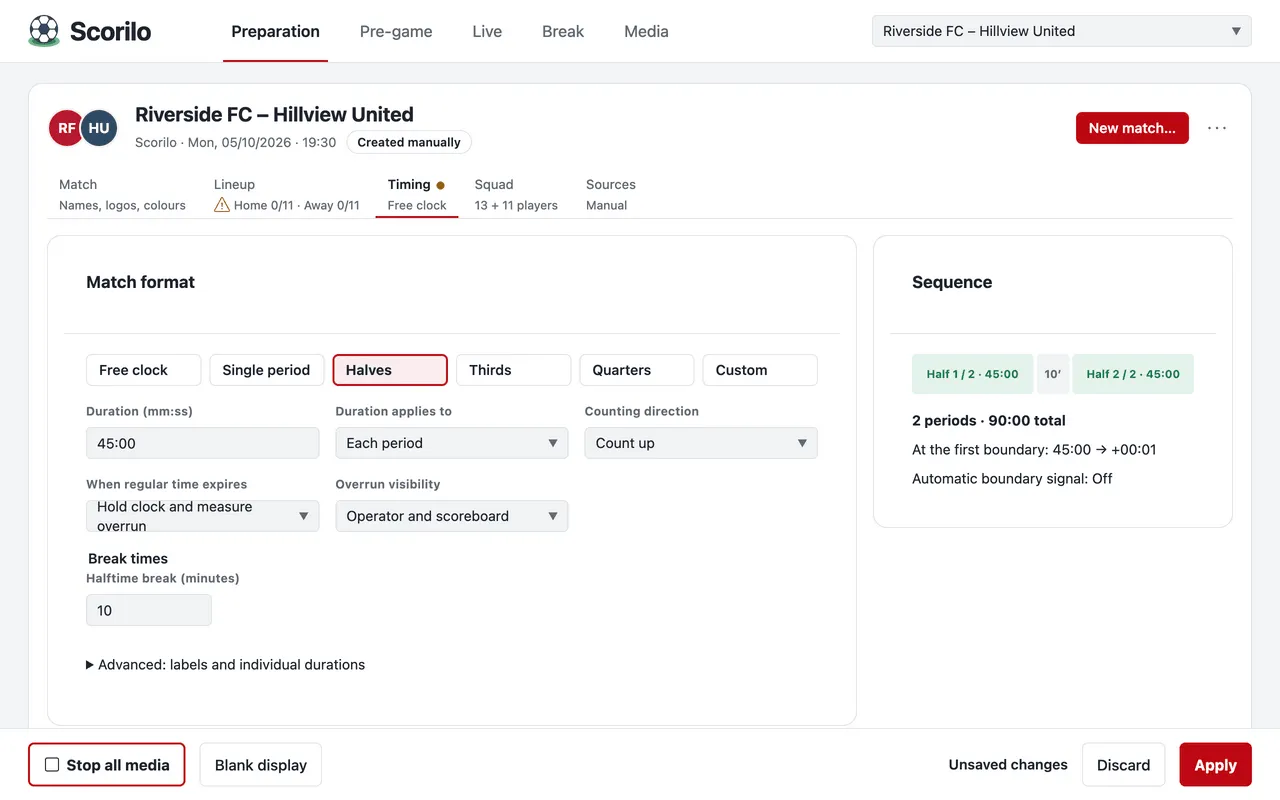Toggle the Stop all media checkbox
The width and height of the screenshot is (1280, 800).
tap(52, 765)
